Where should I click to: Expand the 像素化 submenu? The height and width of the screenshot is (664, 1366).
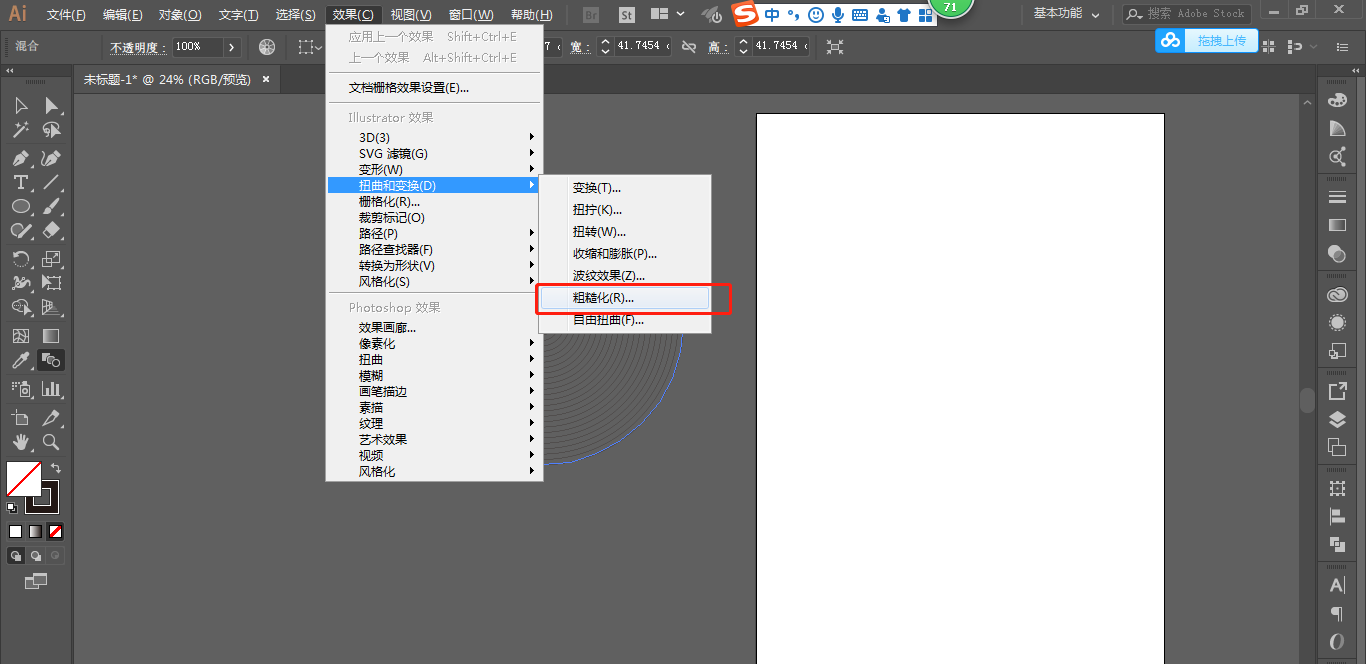(434, 343)
